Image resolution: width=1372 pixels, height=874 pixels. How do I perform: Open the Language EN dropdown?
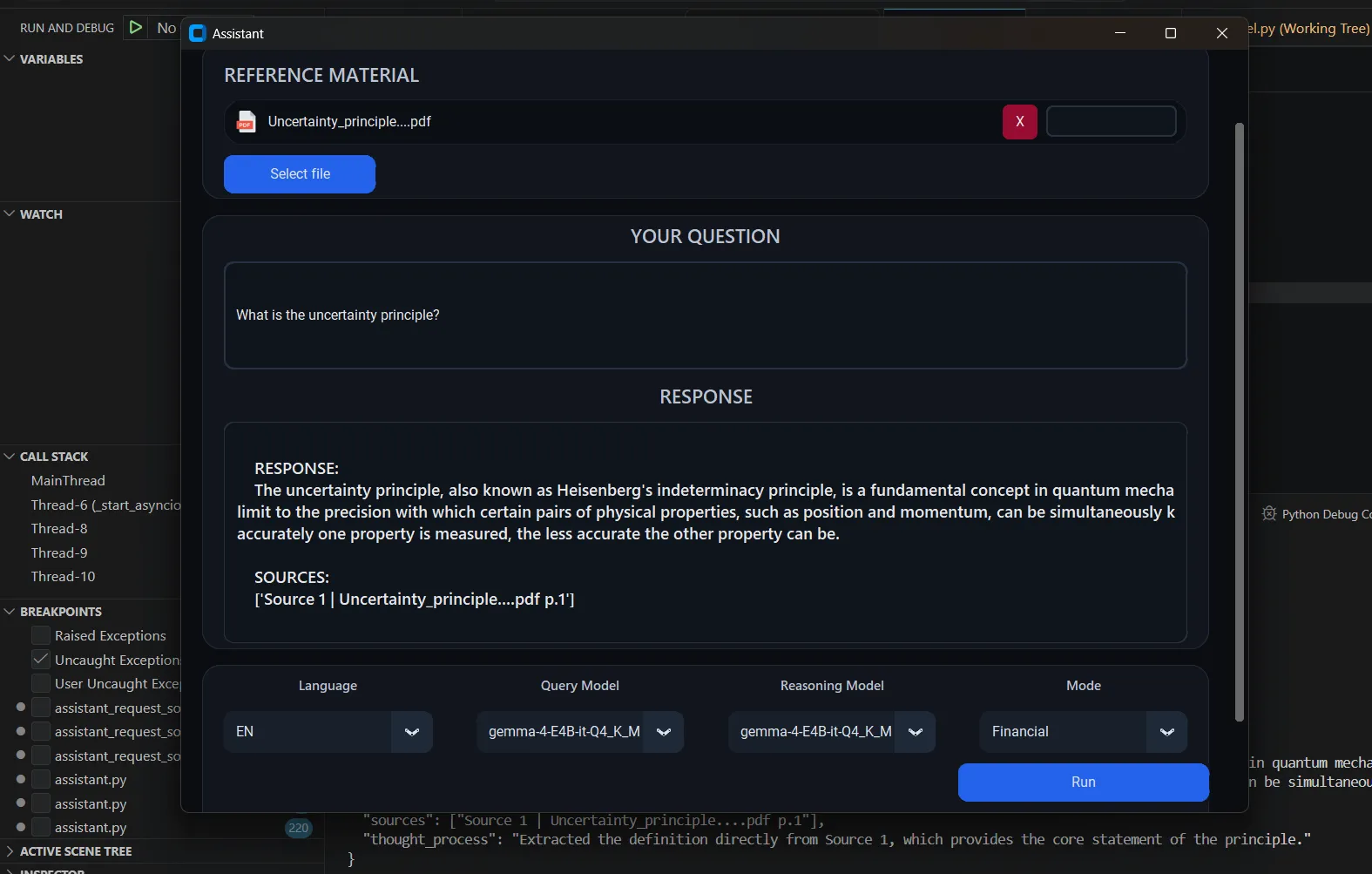tap(328, 731)
